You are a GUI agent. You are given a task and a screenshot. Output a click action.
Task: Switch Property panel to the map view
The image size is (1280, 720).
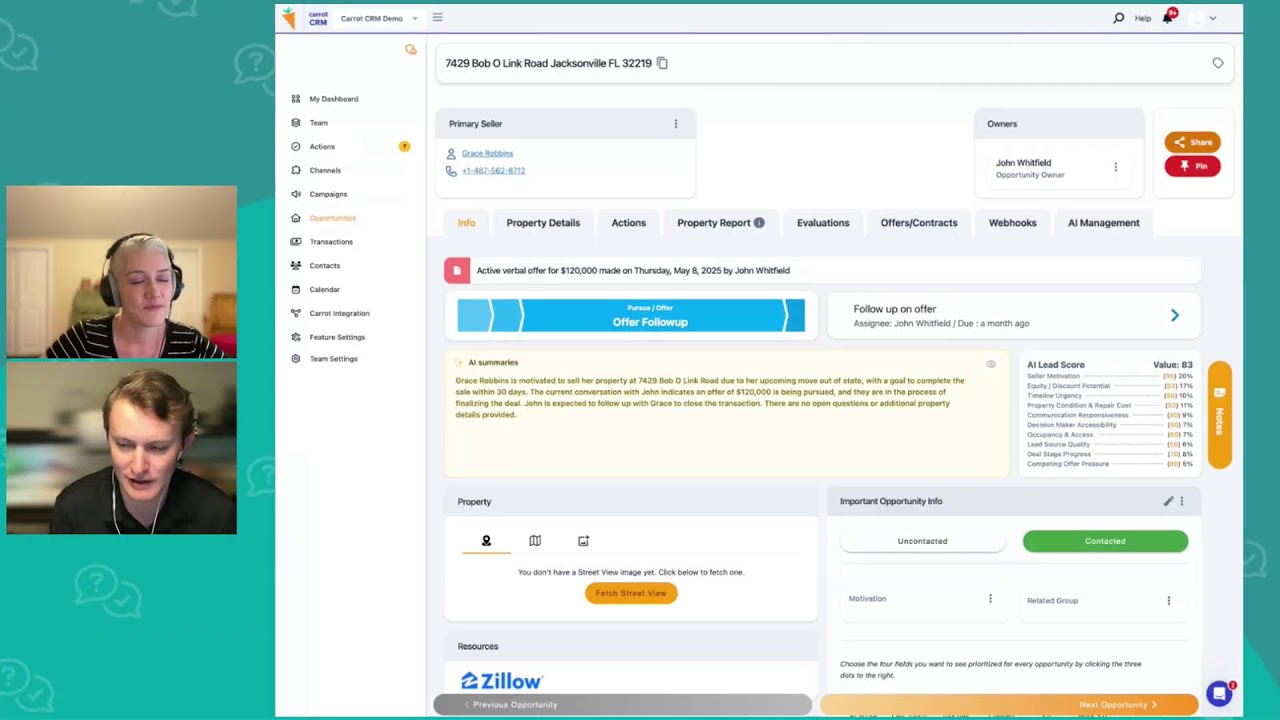[535, 541]
